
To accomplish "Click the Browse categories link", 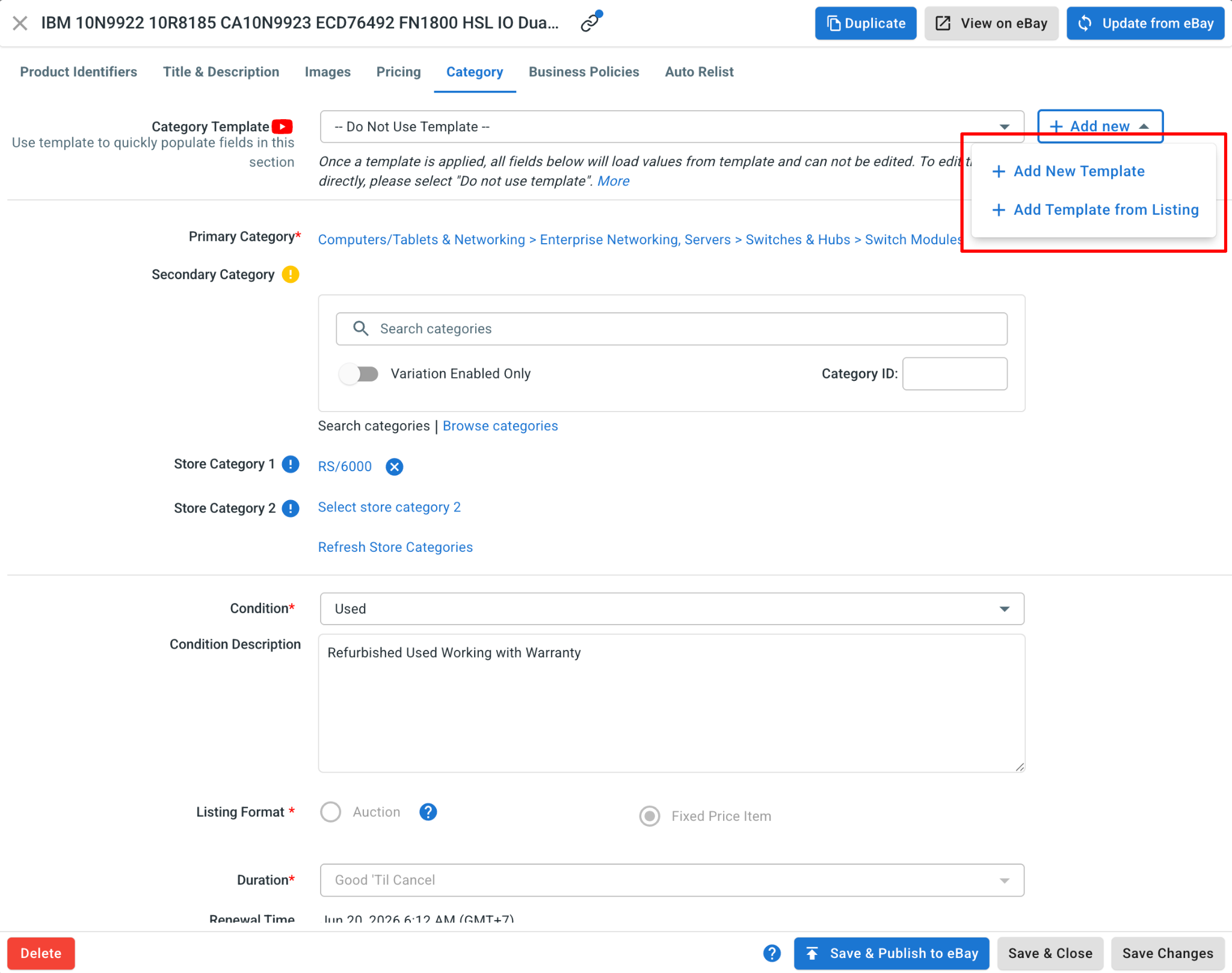I will 500,426.
